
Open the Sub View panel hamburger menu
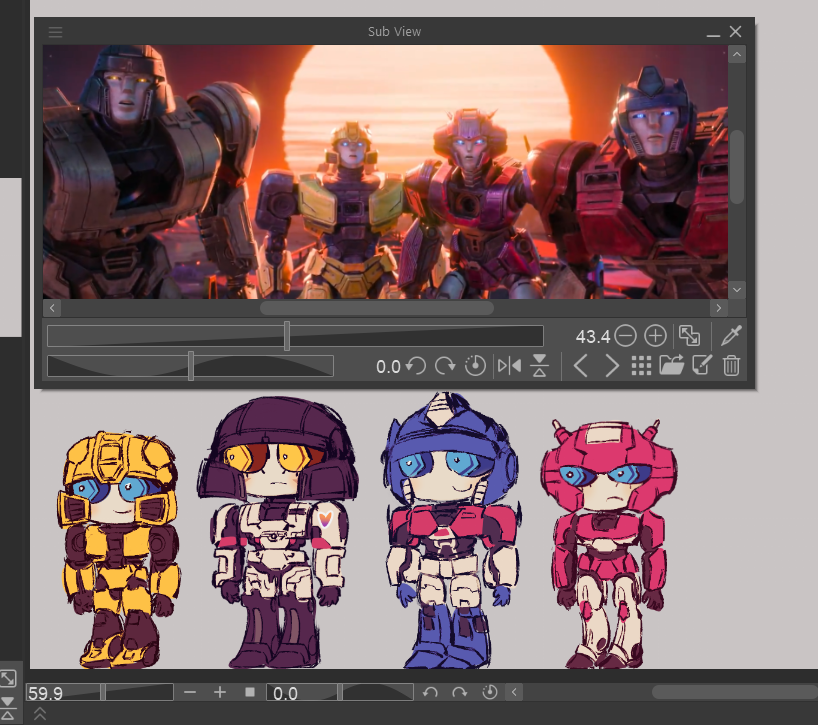pos(55,32)
